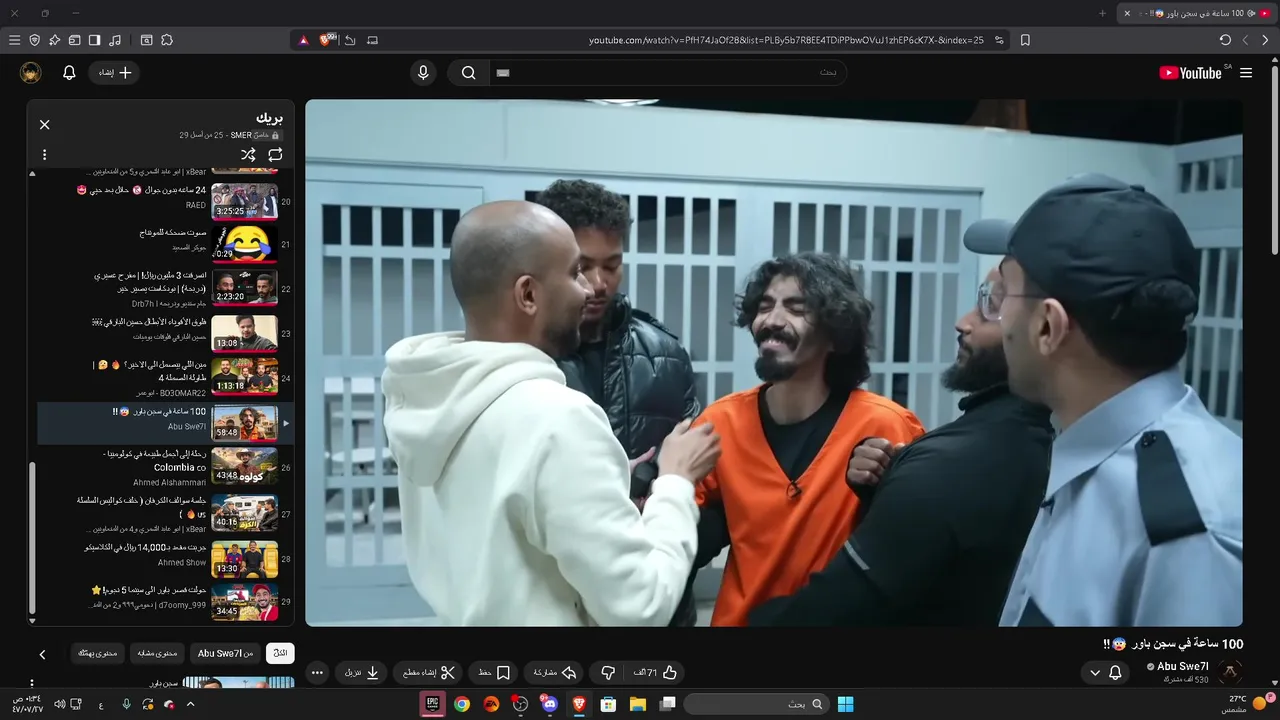Click the page vertical scrollbar thumb
Viewport: 1280px width, 720px height.
[1274, 160]
